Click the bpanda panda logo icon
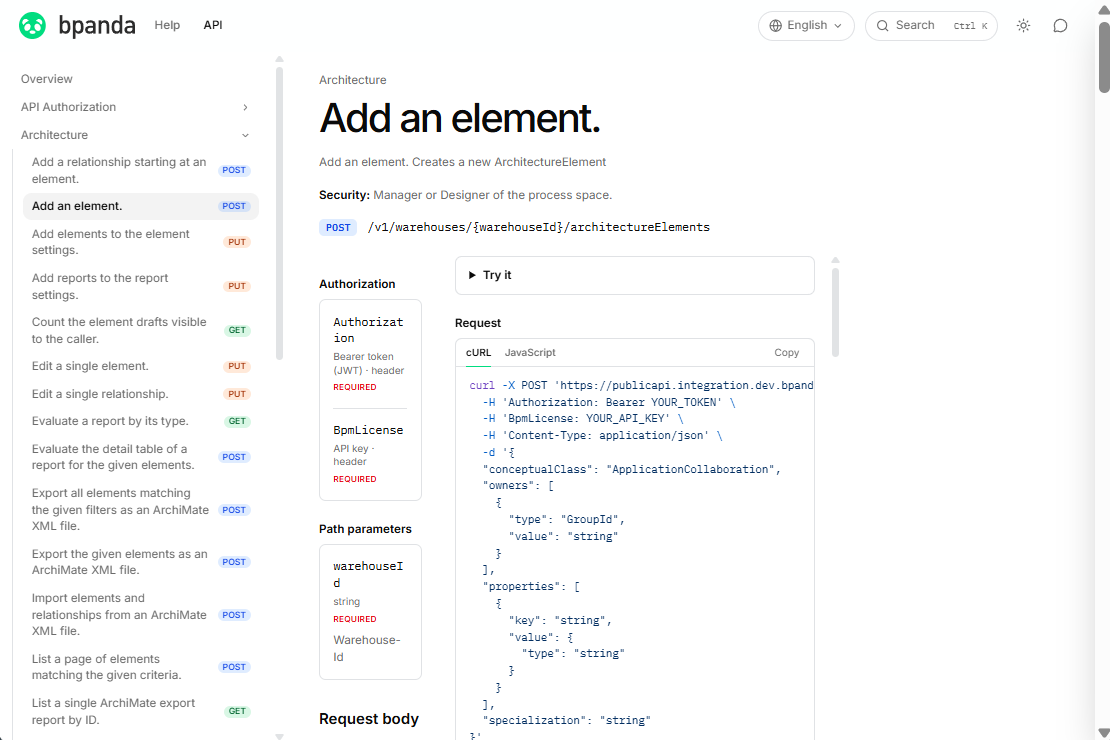 click(33, 25)
